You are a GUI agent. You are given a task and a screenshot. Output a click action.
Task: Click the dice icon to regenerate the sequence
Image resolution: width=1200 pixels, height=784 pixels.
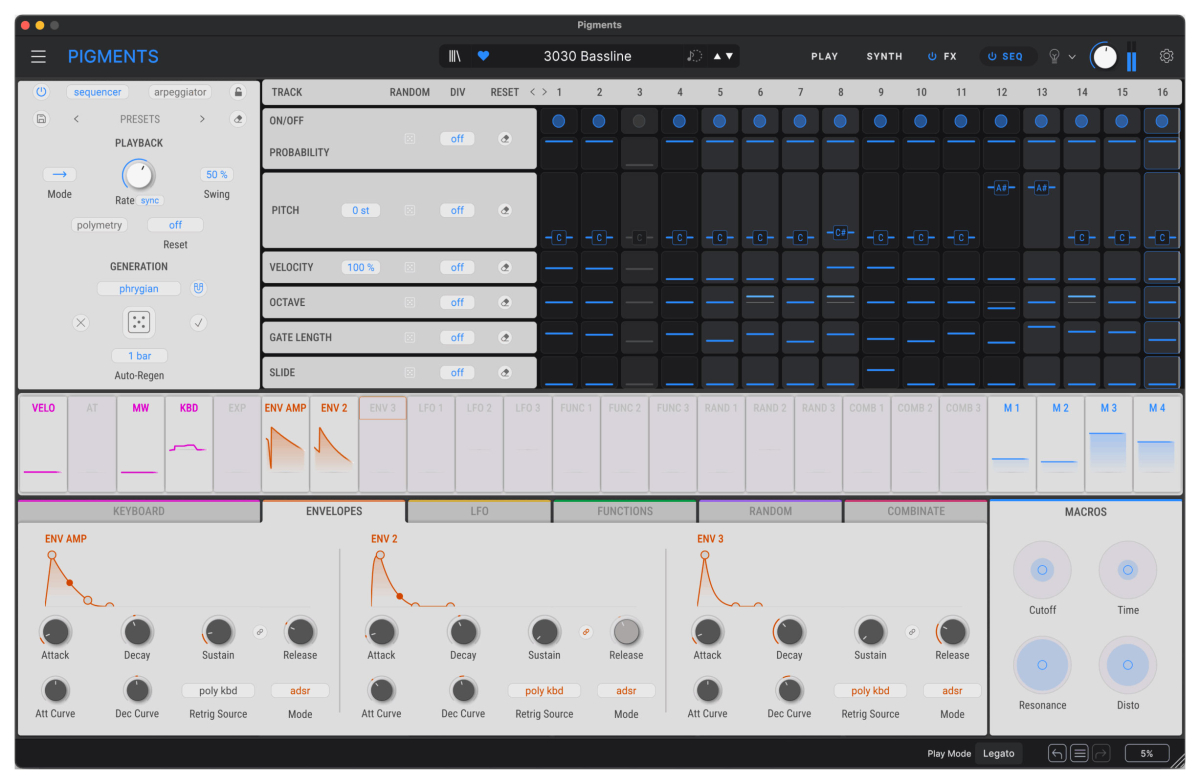coord(139,322)
